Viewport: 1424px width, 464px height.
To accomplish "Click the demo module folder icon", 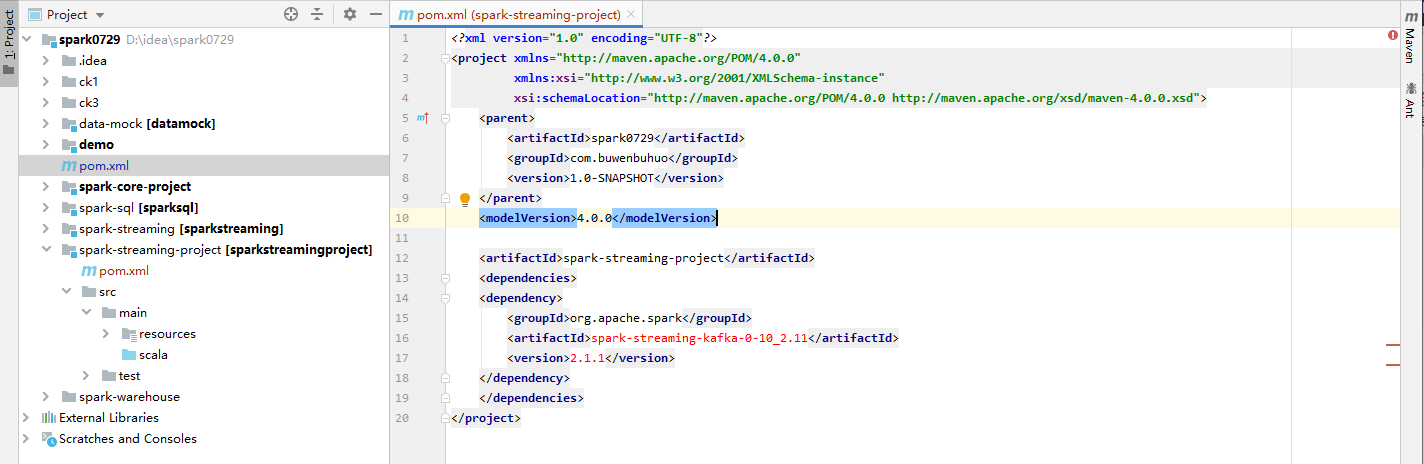I will tap(69, 144).
